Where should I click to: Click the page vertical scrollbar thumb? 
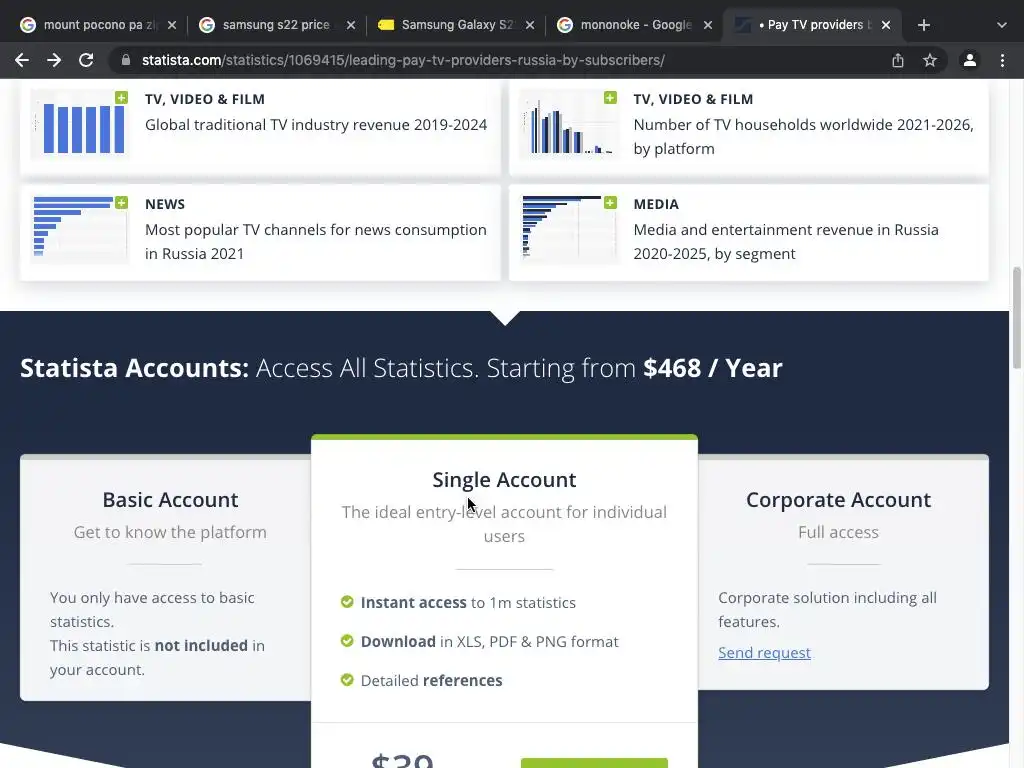click(1016, 318)
